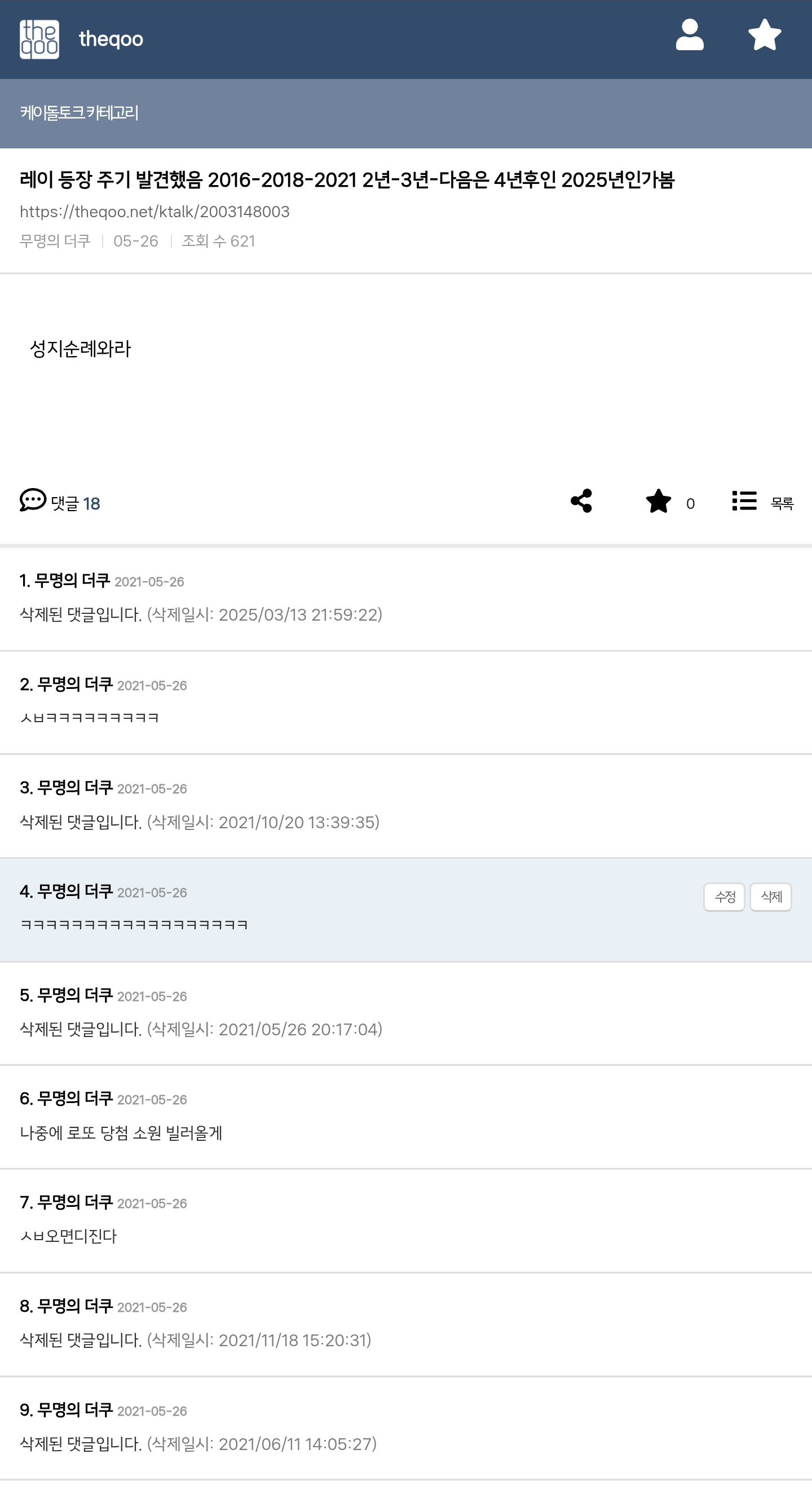The width and height of the screenshot is (812, 1489).
Task: Click the 목록 text label
Action: coord(782,503)
